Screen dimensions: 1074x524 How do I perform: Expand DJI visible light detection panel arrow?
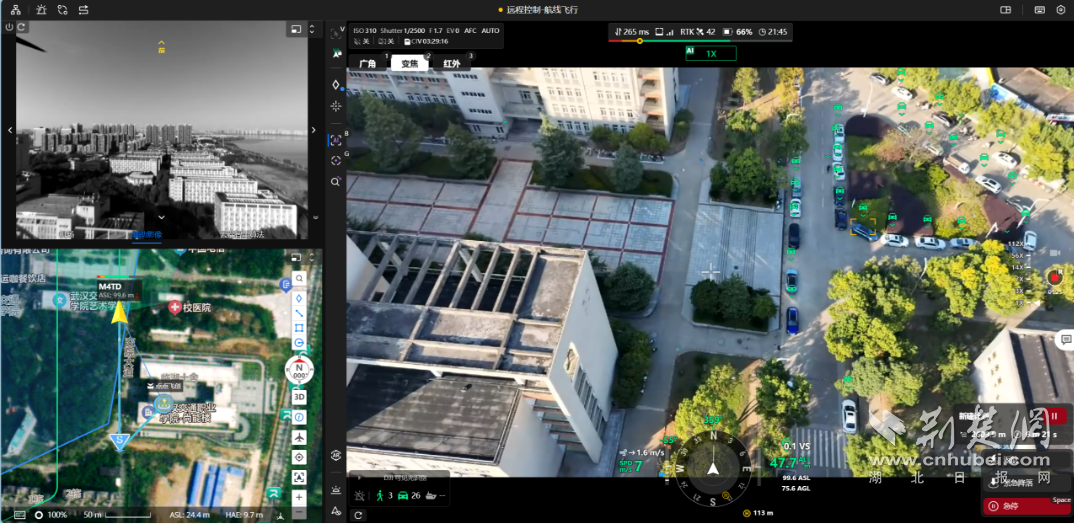(358, 478)
